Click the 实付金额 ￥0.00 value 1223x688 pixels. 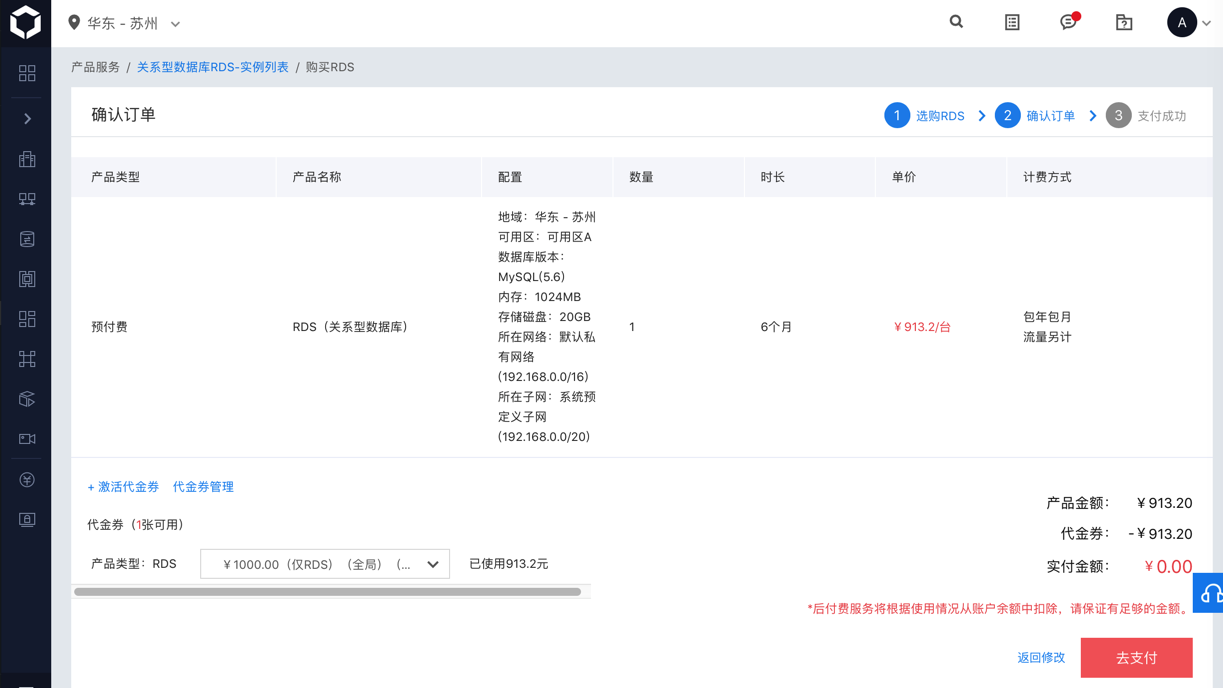[x=1168, y=567]
